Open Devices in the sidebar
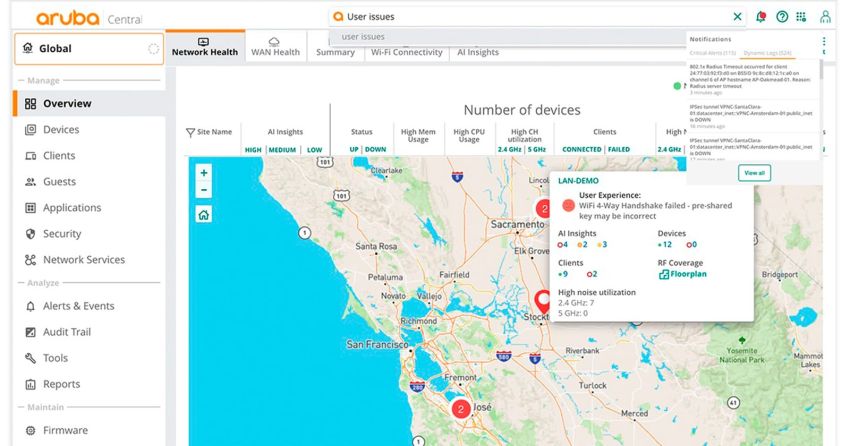Screen dimensions: 850x446 [x=61, y=130]
